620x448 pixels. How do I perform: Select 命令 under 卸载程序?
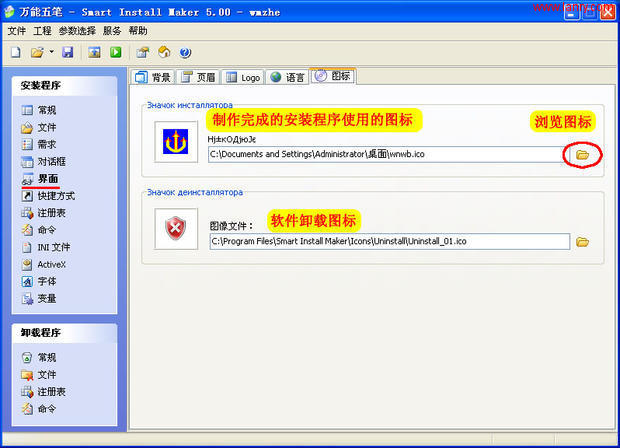[x=47, y=408]
